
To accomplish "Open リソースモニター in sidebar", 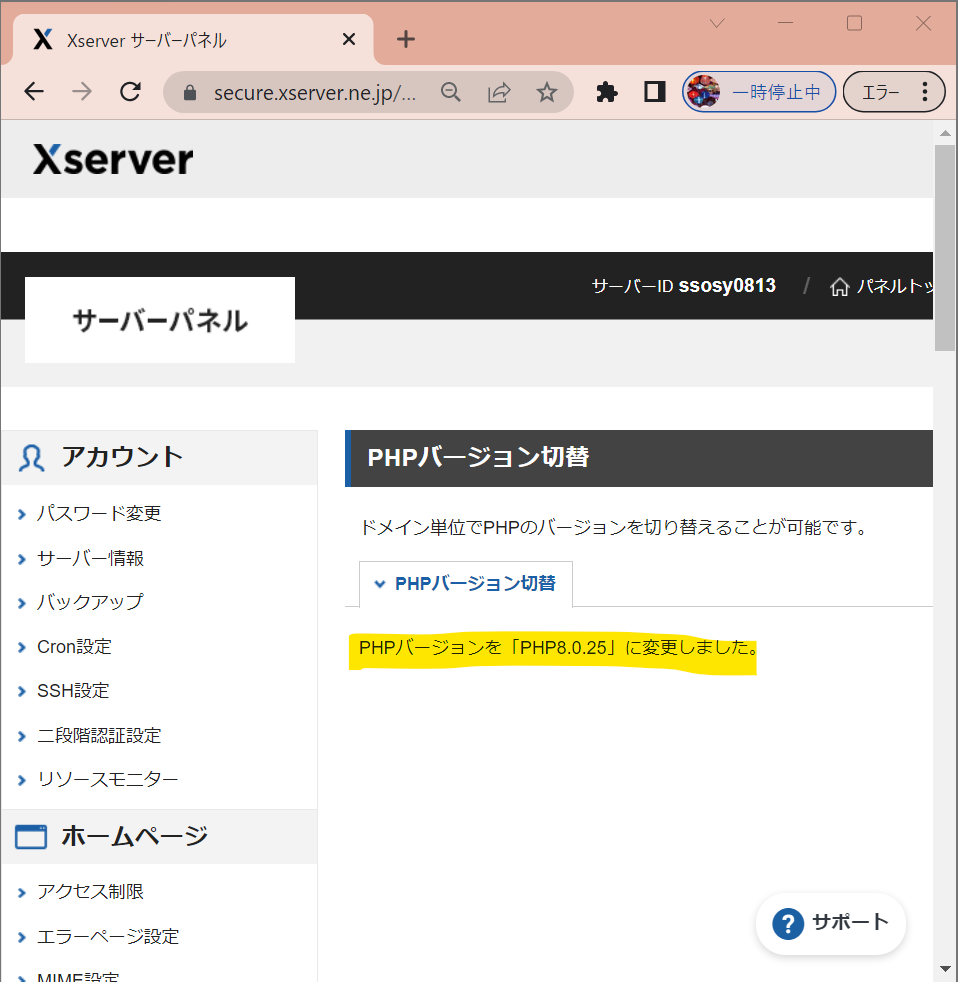I will [107, 780].
